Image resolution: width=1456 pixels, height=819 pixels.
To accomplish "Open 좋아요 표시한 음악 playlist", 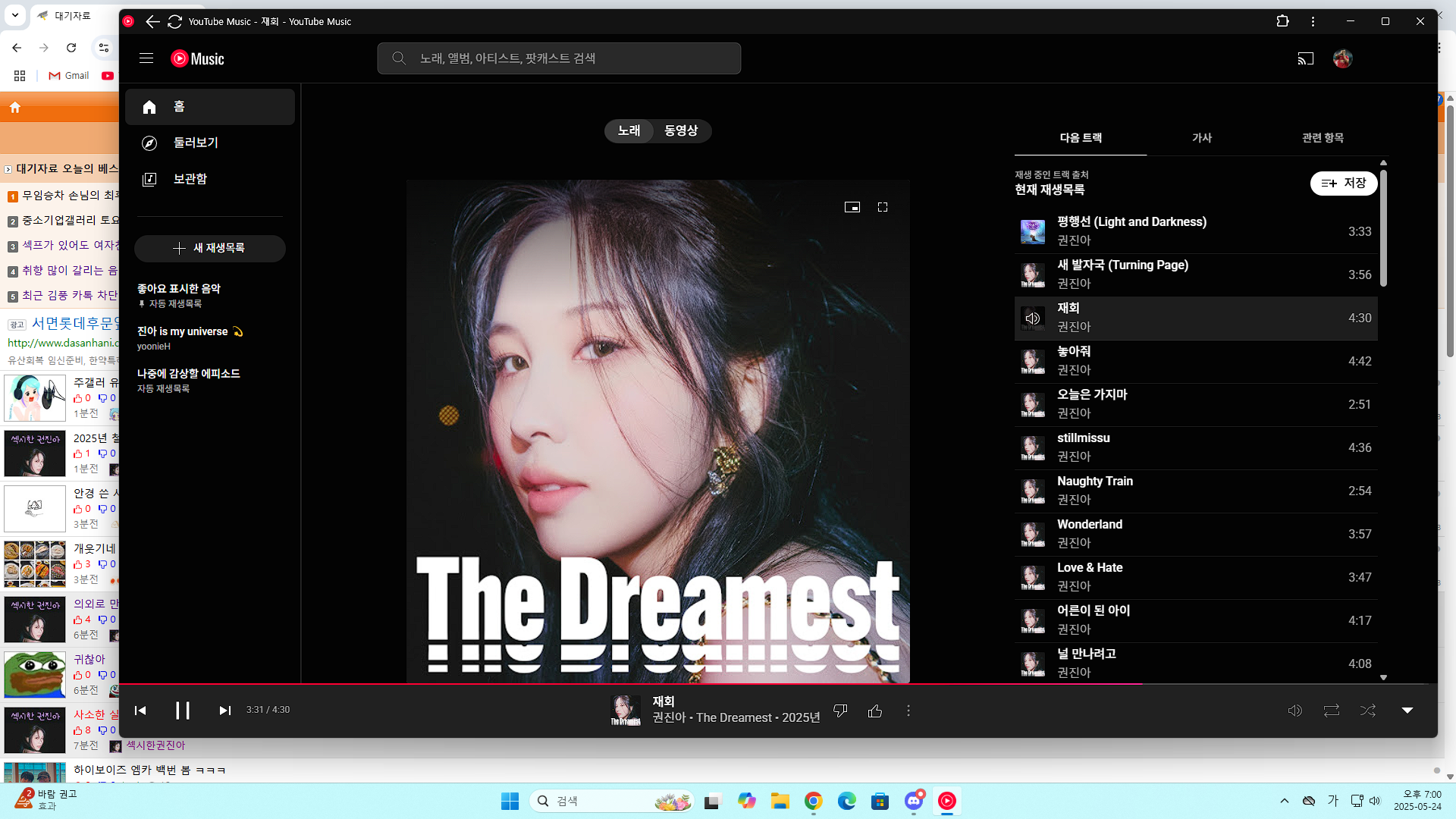I will 210,295.
